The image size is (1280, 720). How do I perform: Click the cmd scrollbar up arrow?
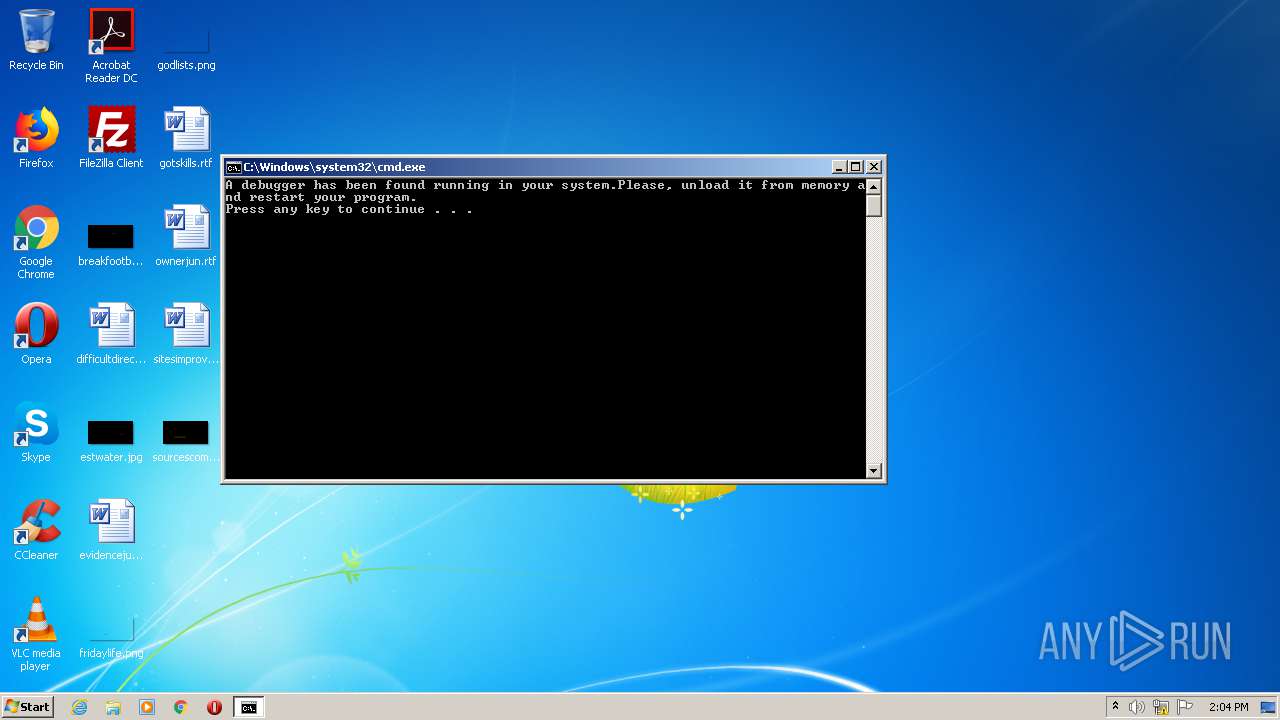pos(873,186)
